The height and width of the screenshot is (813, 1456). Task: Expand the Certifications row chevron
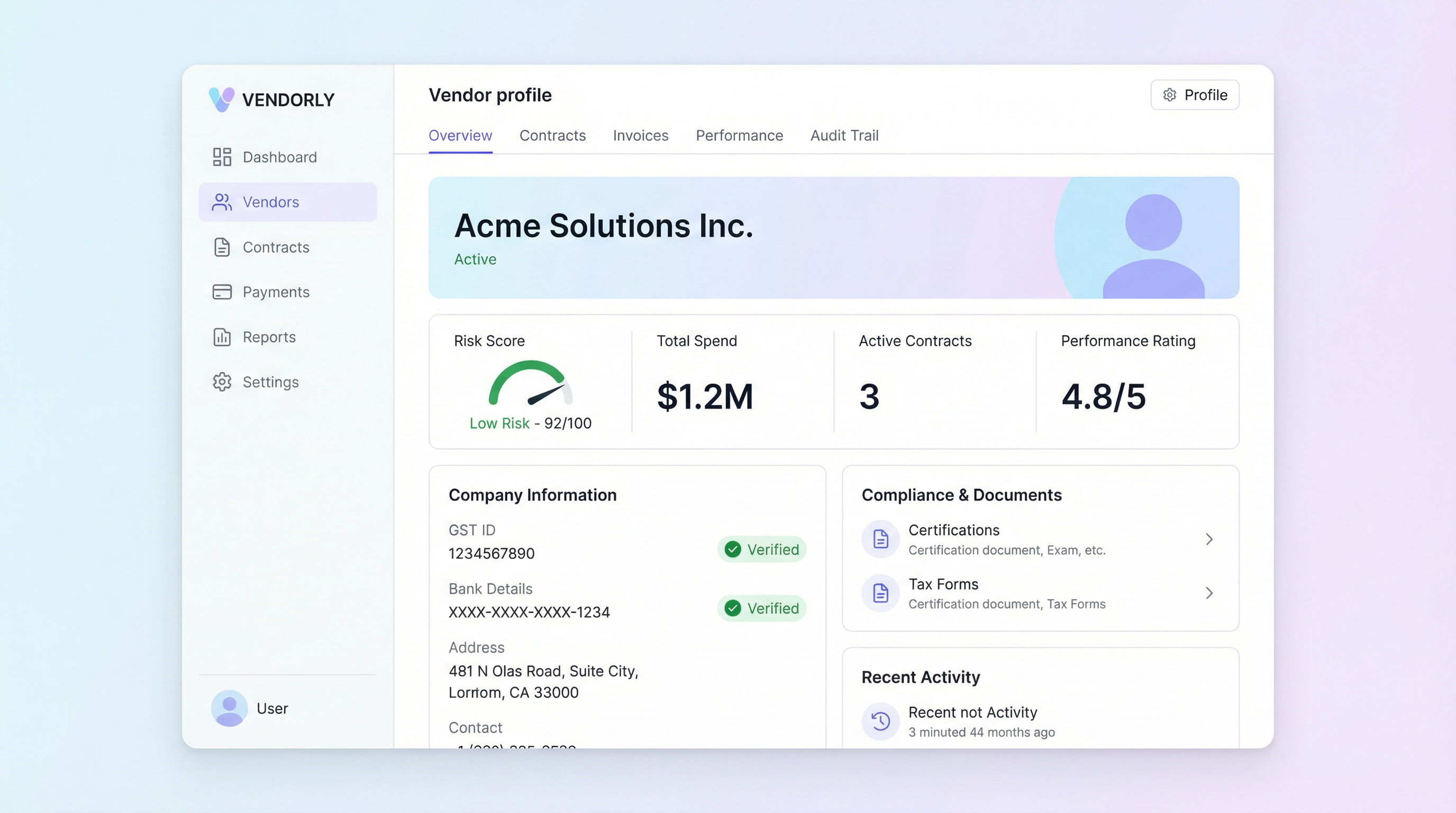tap(1209, 539)
